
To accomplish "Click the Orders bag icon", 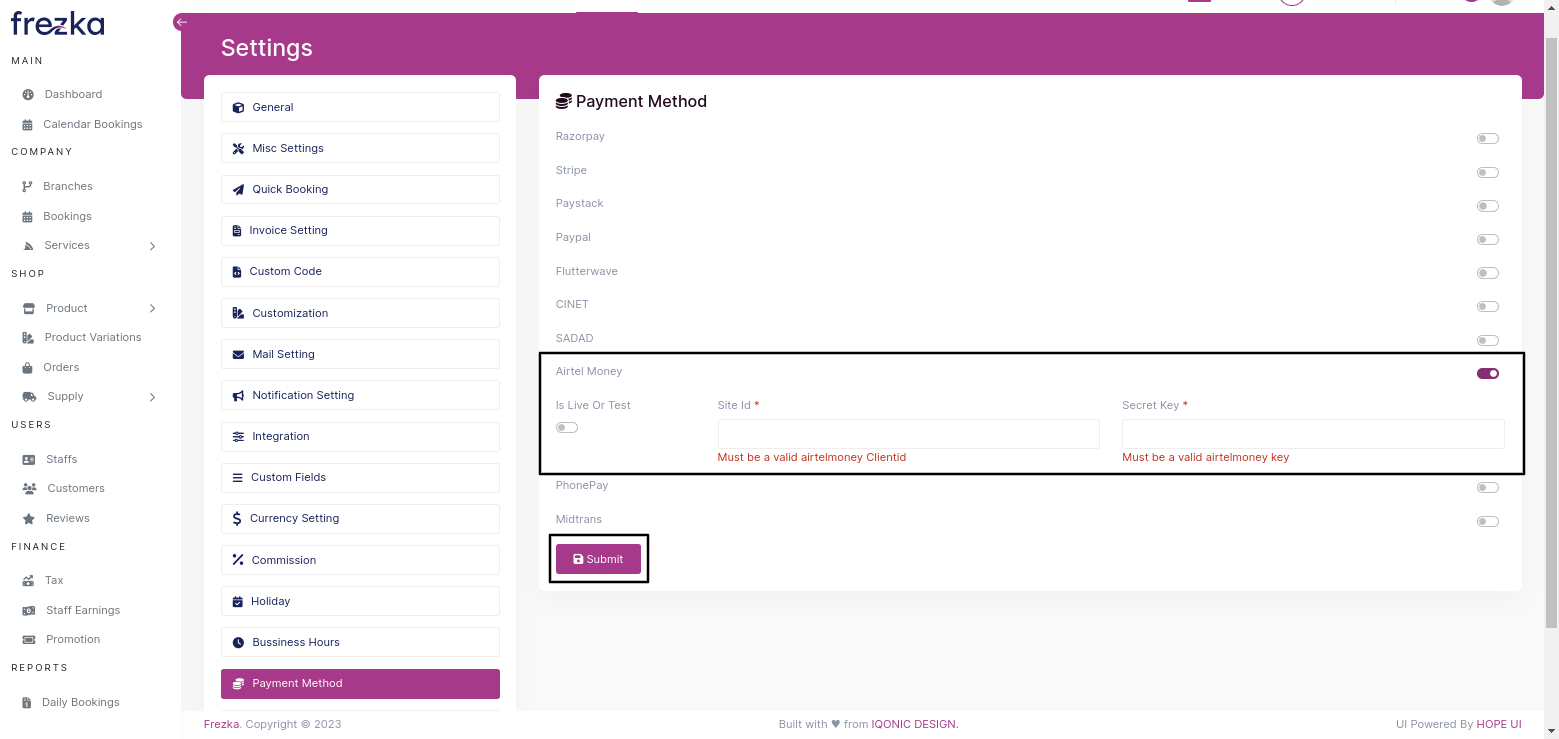I will (x=28, y=368).
